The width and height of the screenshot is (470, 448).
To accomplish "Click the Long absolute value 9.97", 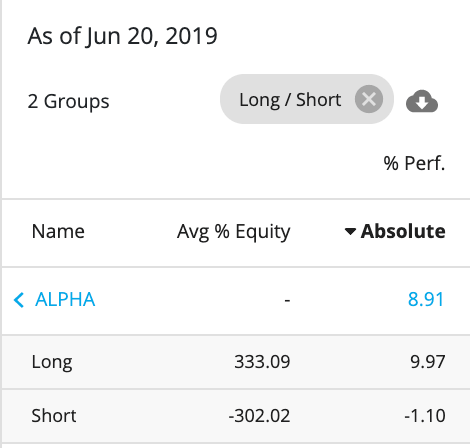I will 428,362.
